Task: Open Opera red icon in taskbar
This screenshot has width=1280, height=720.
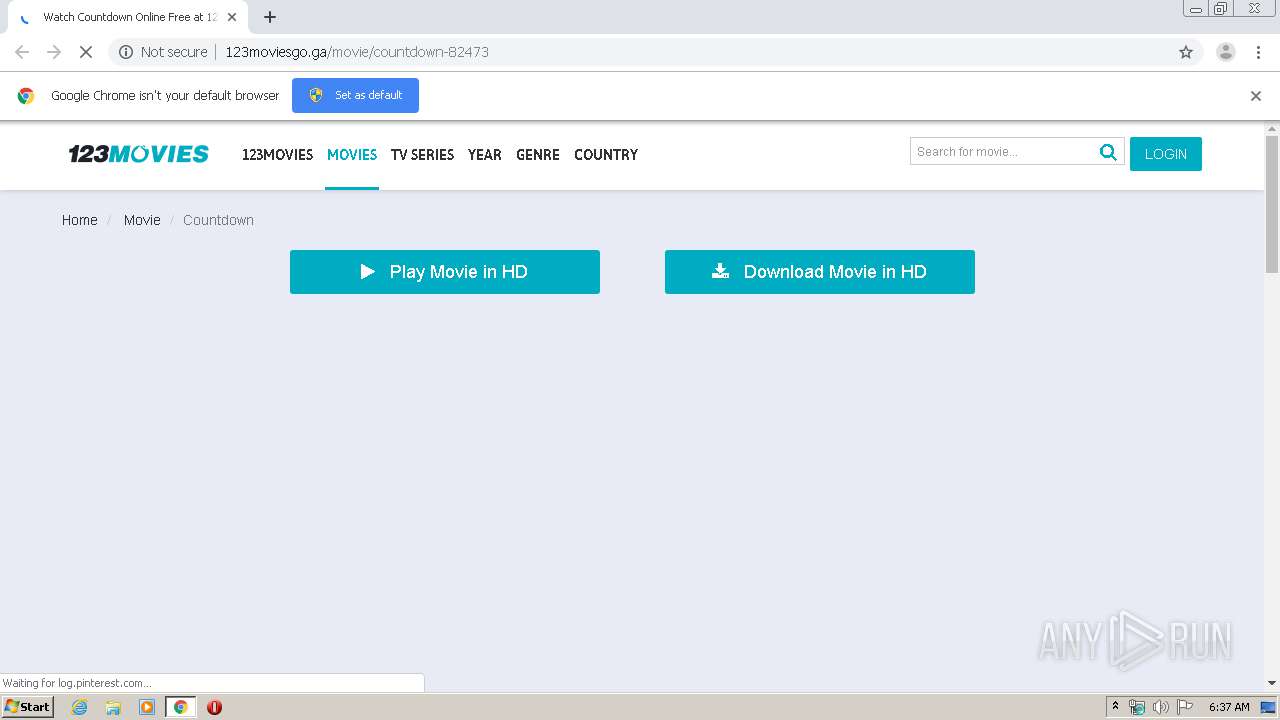Action: point(214,707)
